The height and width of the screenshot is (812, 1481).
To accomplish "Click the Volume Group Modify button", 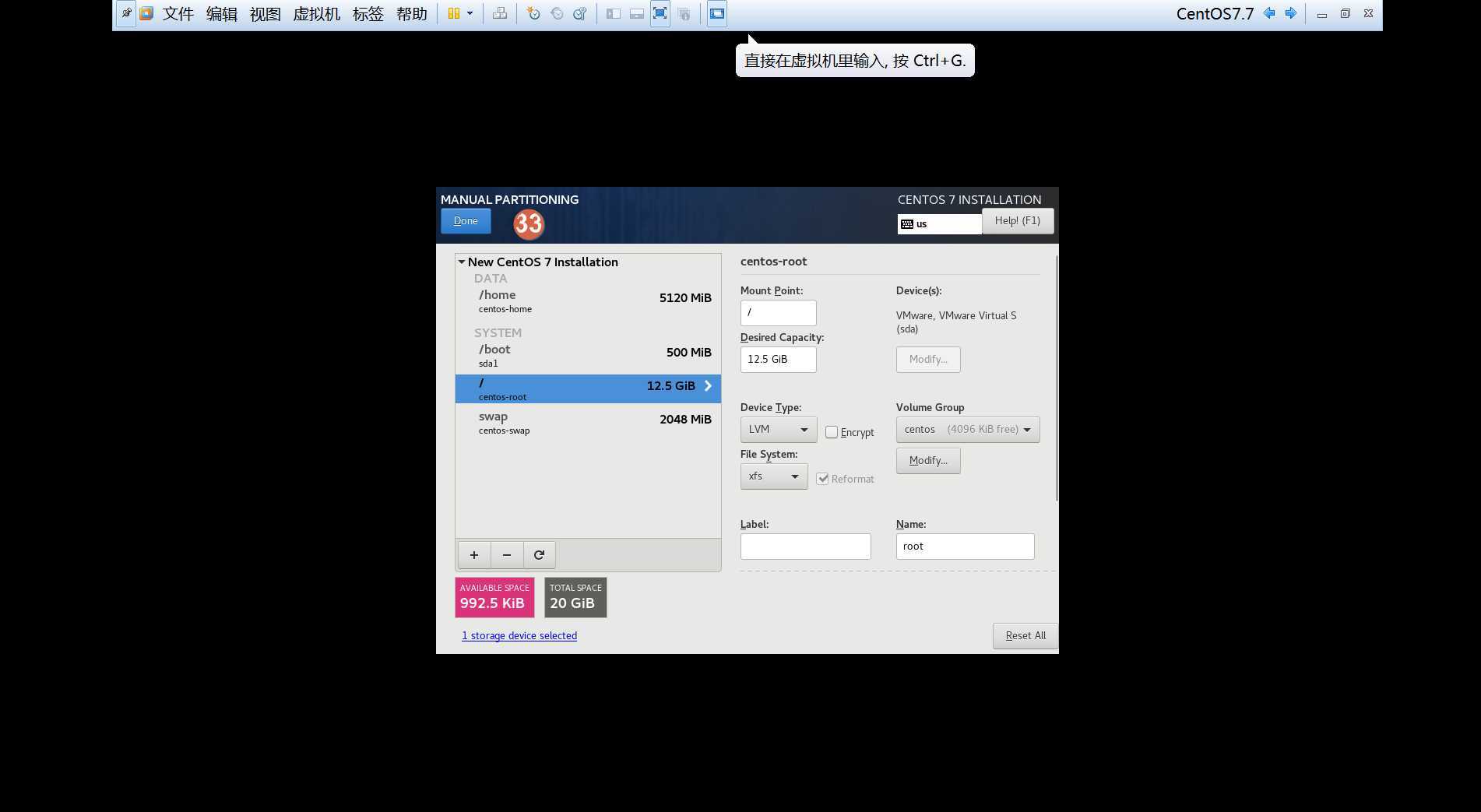I will point(928,461).
